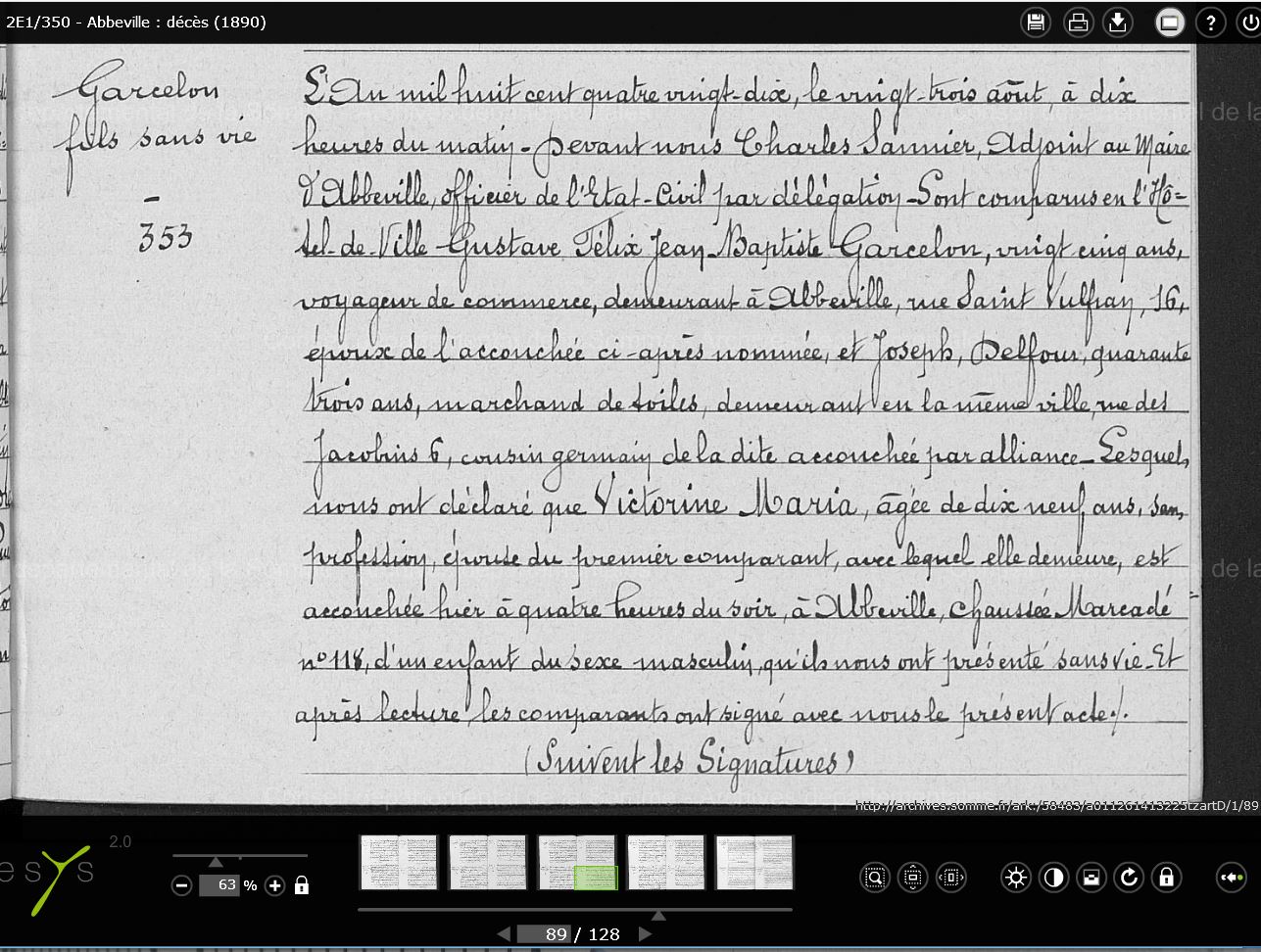Open the contrast half-circle tool
The width and height of the screenshot is (1261, 952).
[1053, 878]
